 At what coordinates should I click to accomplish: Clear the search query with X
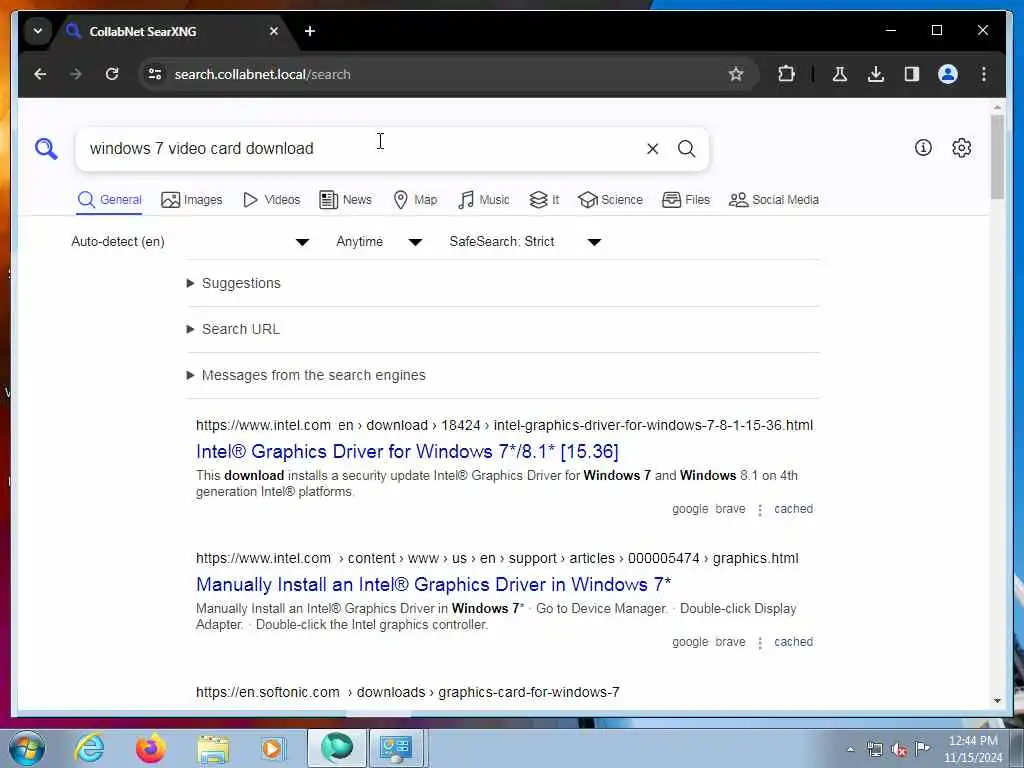[x=652, y=149]
